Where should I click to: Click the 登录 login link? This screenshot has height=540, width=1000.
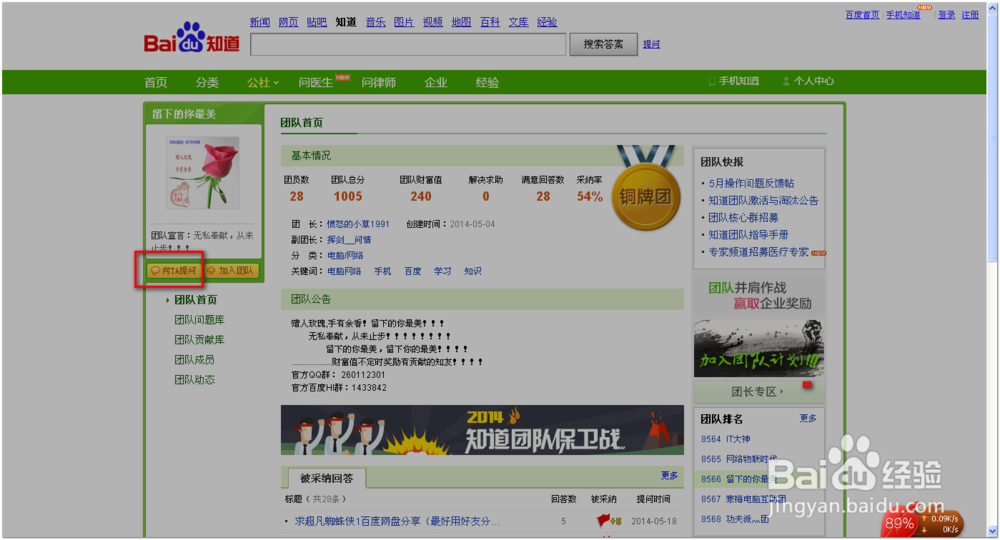click(x=946, y=15)
